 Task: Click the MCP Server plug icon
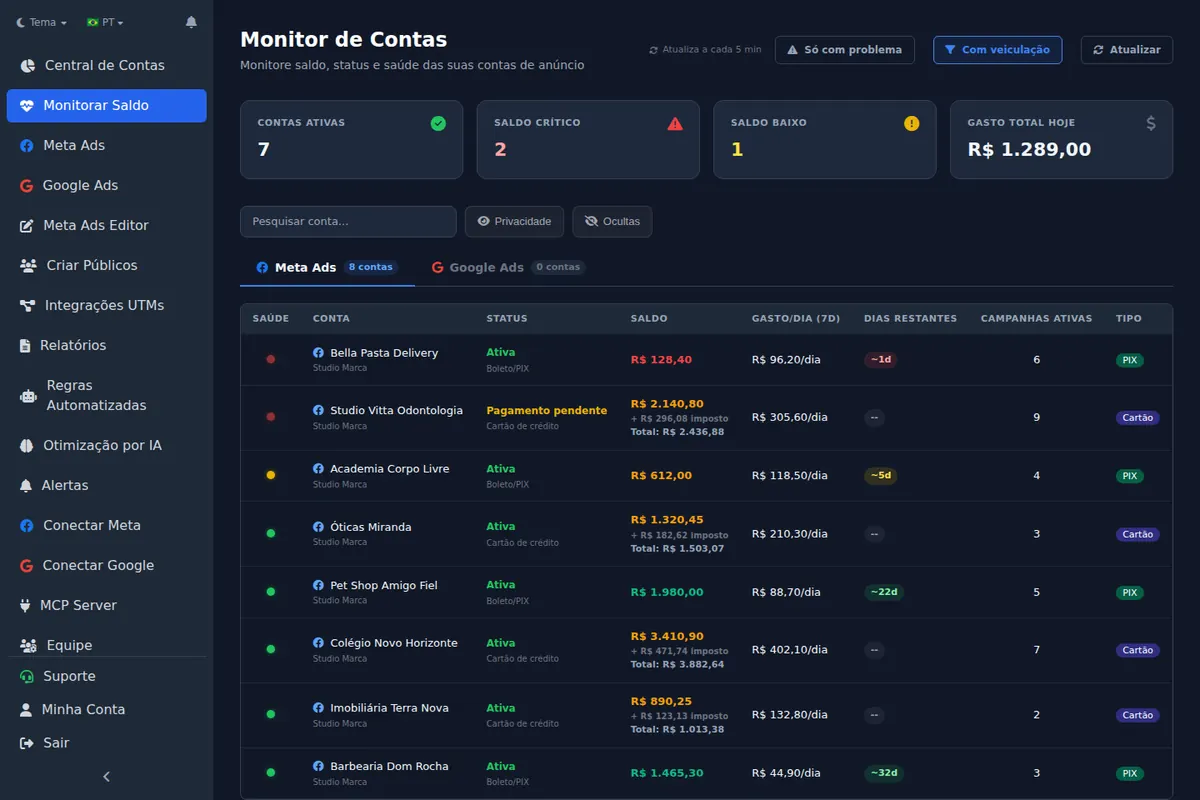point(25,605)
